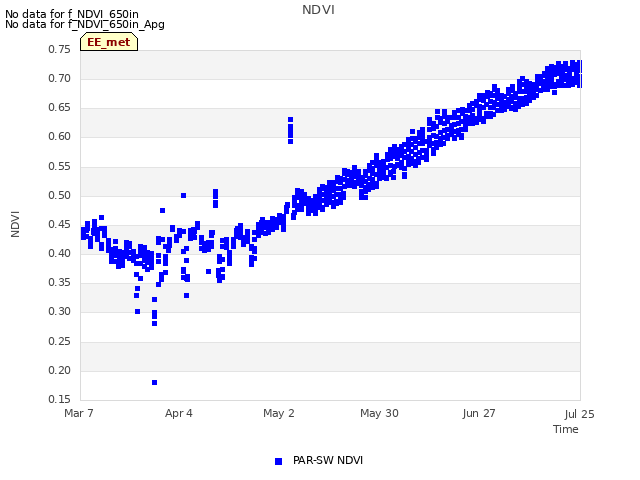Viewport: 640px width, 480px height.
Task: Click the data point near 0.33 right of Apr 4
Action: point(186,295)
